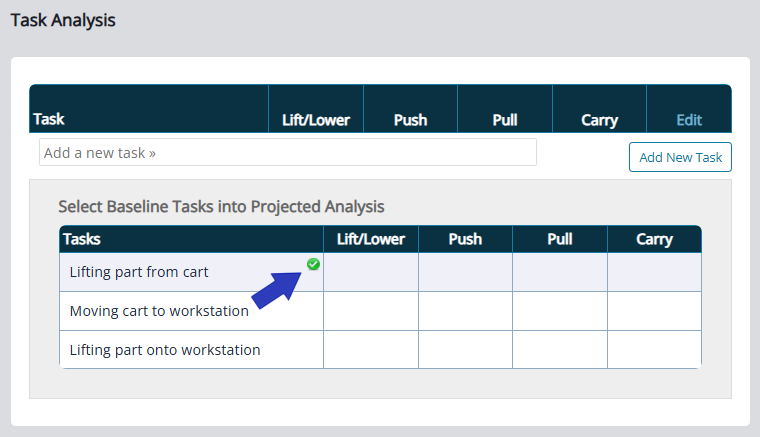Click Push cell for Moving cart to workstation
The image size is (760, 437).
[465, 311]
